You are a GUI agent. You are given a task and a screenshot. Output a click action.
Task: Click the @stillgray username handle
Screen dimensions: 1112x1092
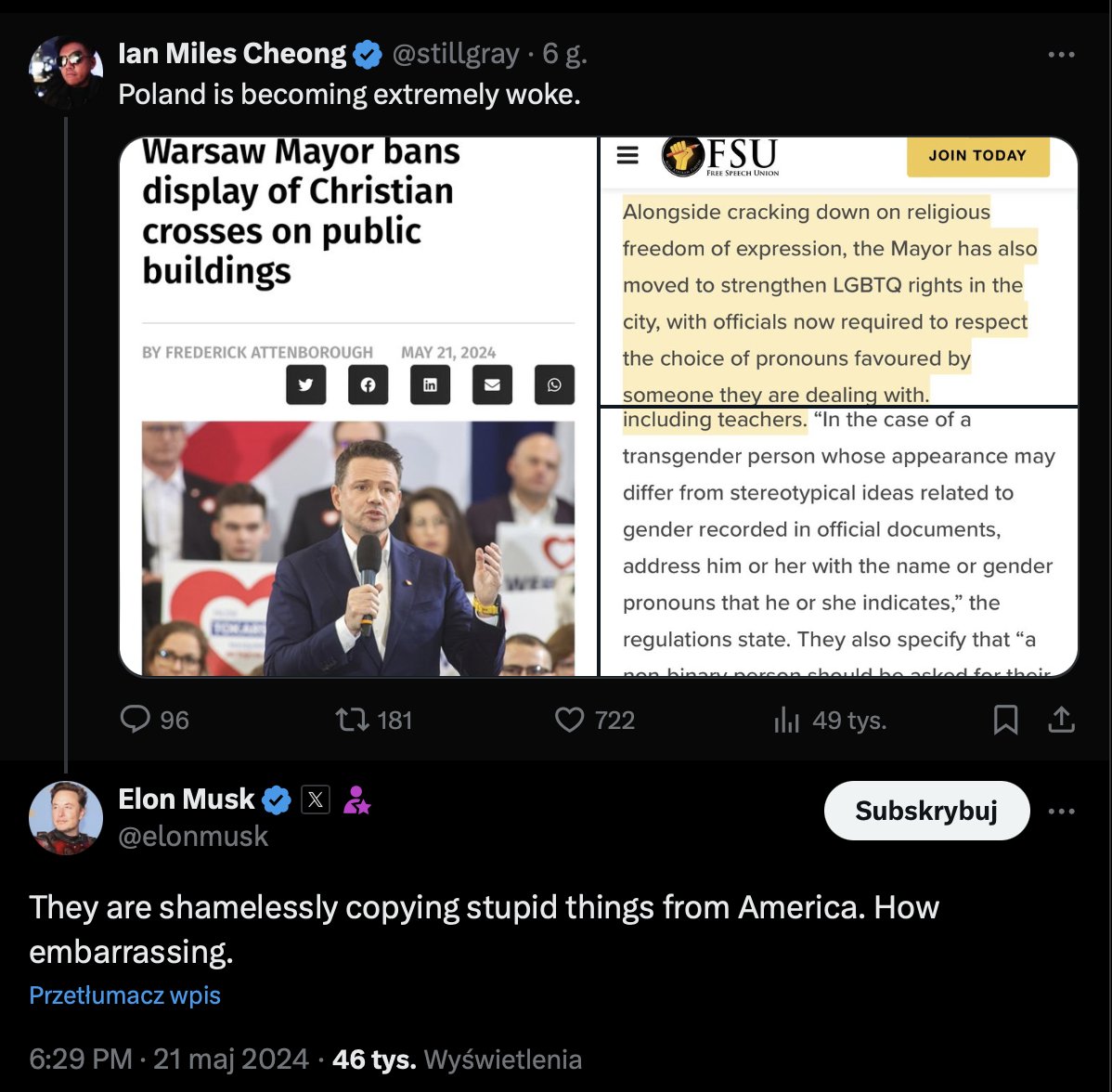[455, 55]
